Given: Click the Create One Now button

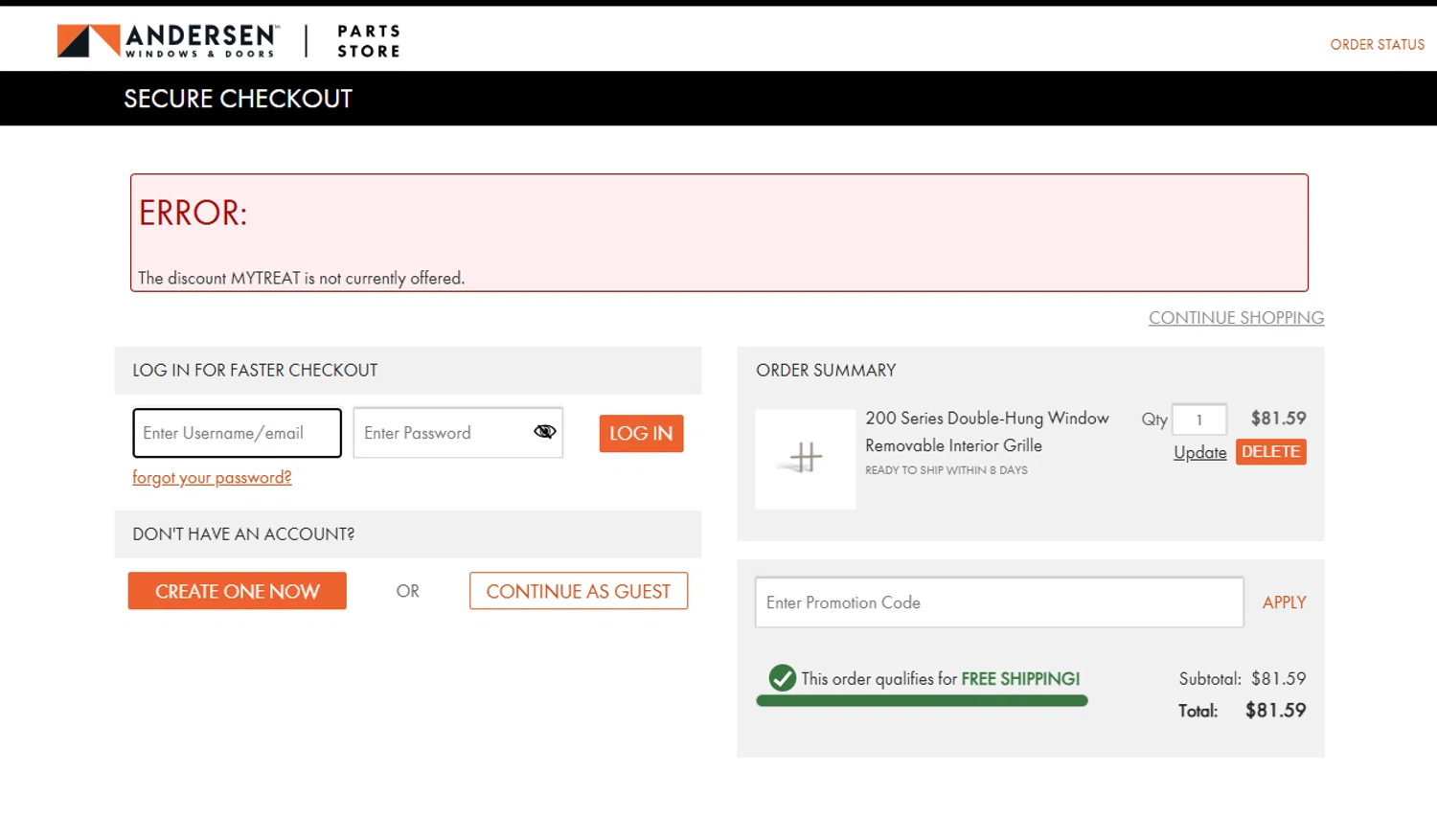Looking at the screenshot, I should tap(237, 591).
